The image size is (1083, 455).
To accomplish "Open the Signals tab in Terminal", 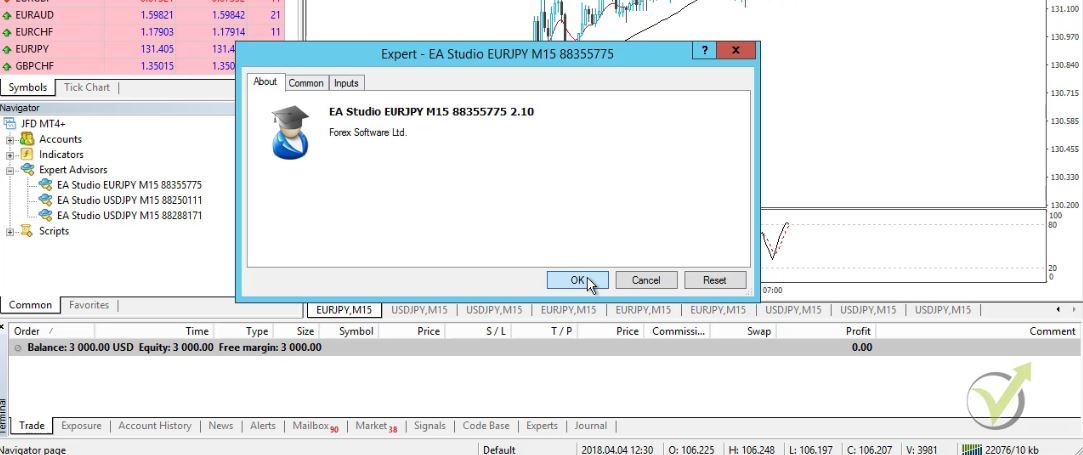I will (430, 426).
